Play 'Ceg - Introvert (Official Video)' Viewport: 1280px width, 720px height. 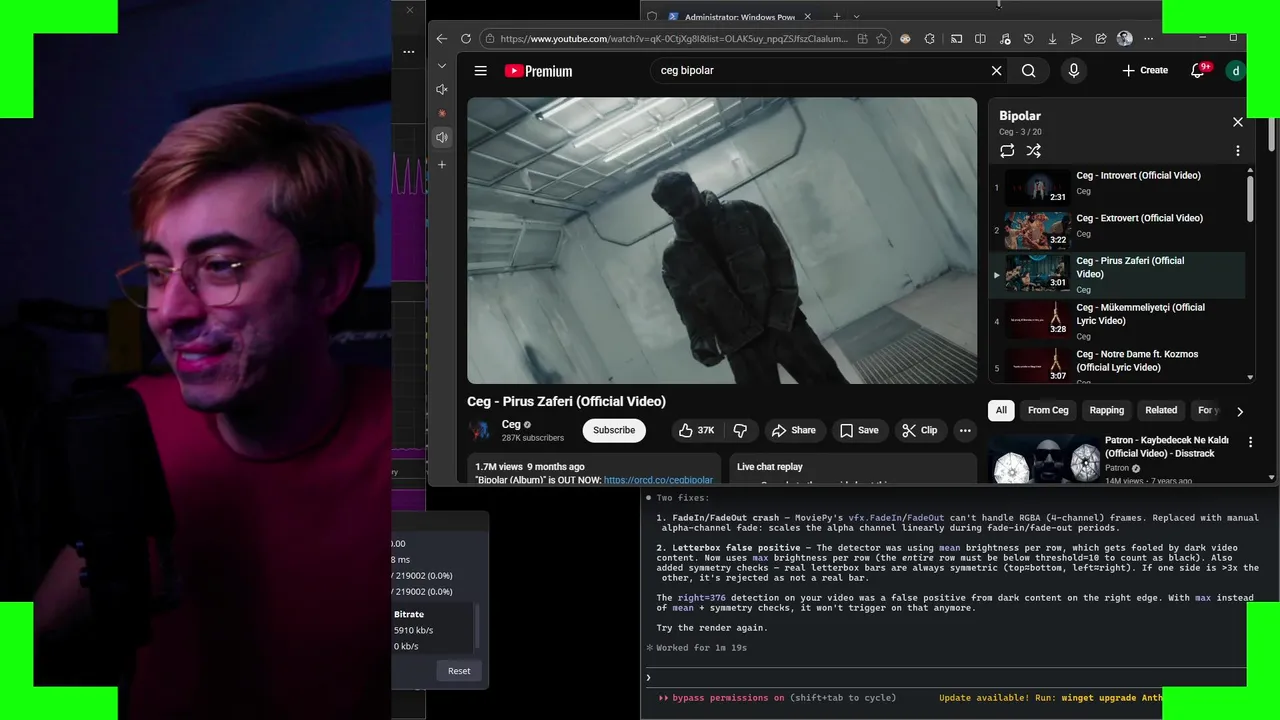[x=1117, y=187]
